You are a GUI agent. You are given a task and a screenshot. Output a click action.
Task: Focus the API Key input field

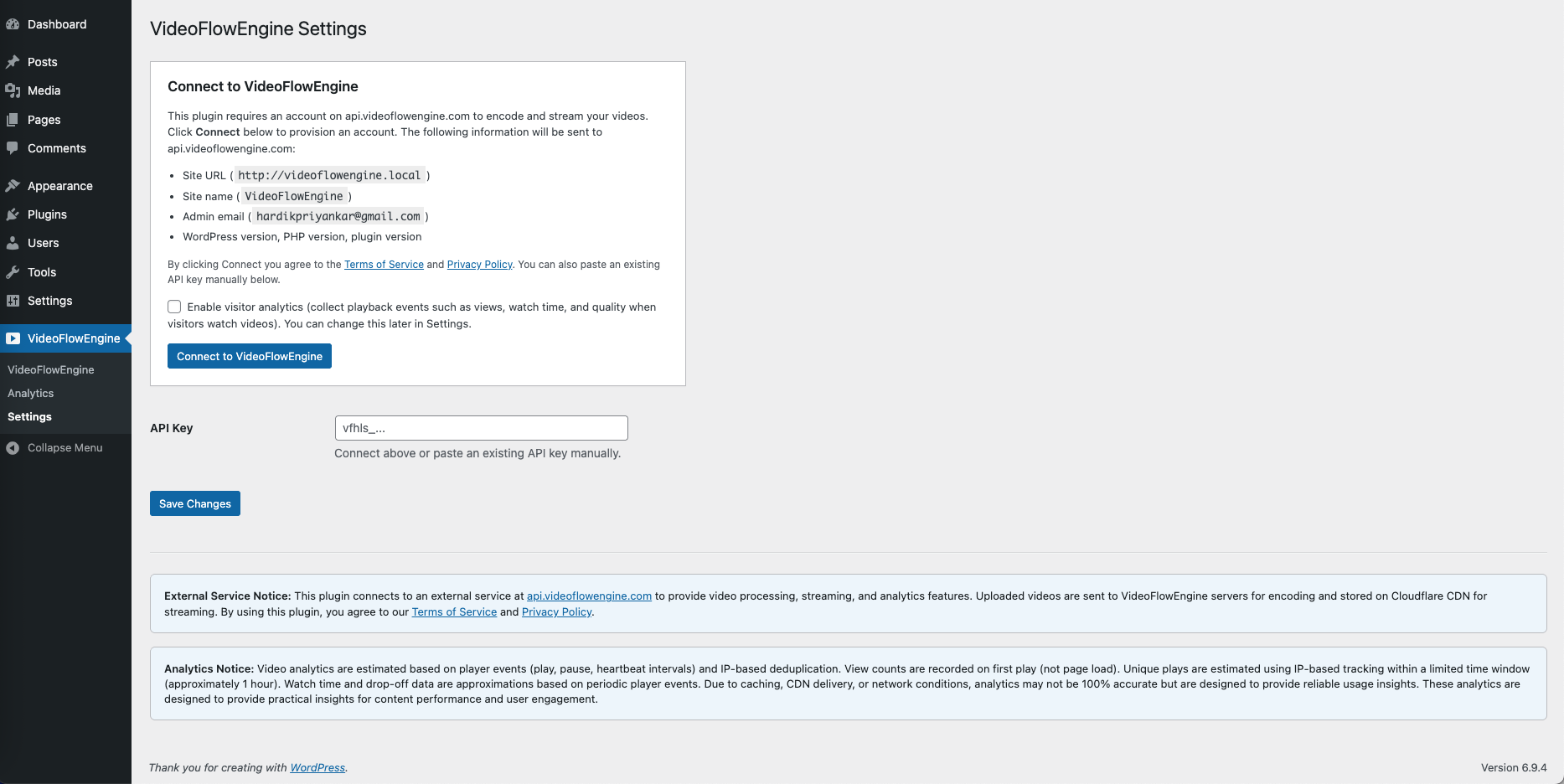481,428
